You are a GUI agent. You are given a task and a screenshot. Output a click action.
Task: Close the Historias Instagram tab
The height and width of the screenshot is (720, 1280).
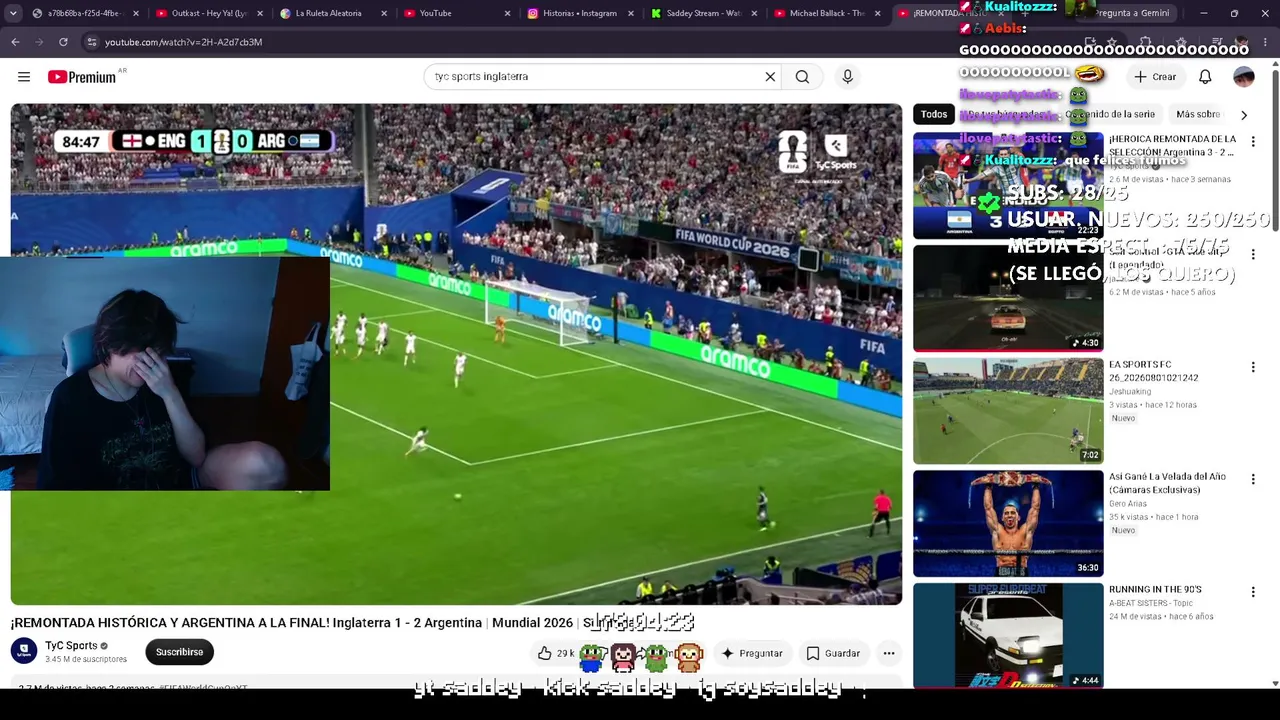point(631,13)
